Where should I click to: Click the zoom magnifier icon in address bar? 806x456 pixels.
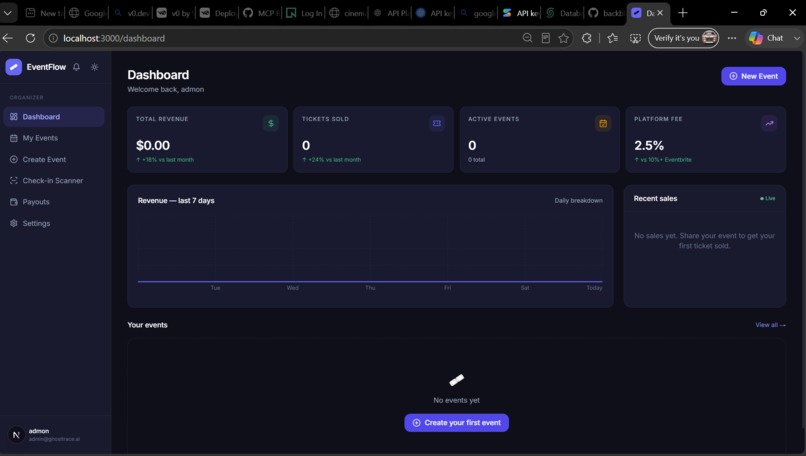point(527,38)
